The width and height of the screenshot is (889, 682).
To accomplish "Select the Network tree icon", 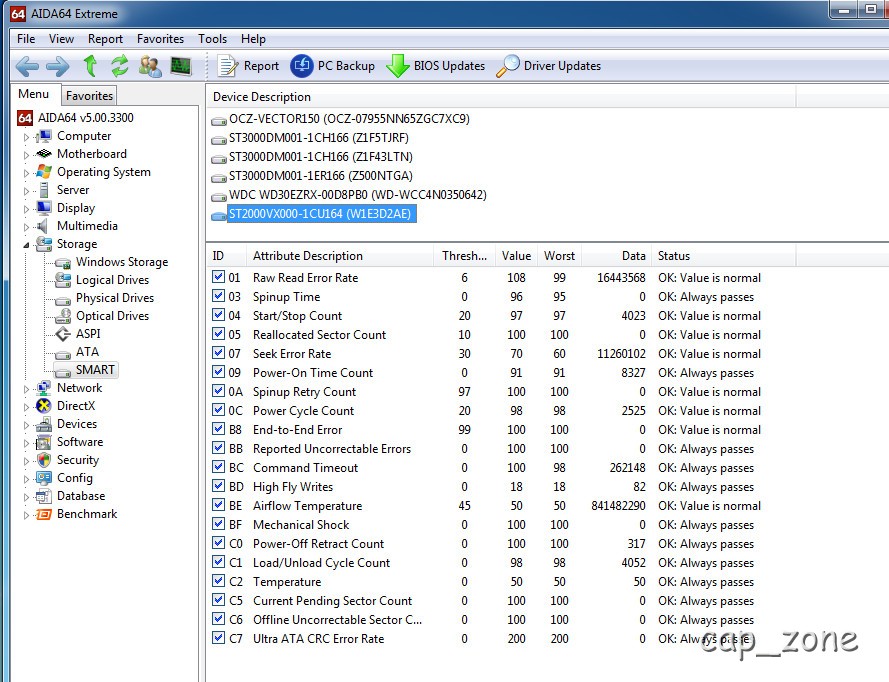I will (44, 388).
